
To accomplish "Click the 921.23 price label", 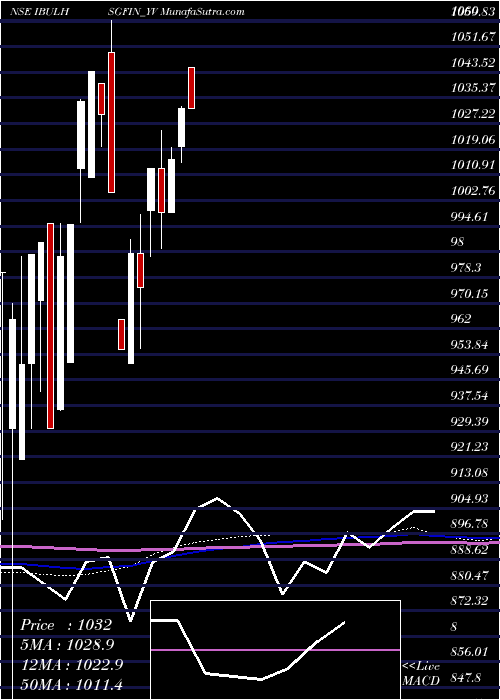I will click(x=470, y=446).
